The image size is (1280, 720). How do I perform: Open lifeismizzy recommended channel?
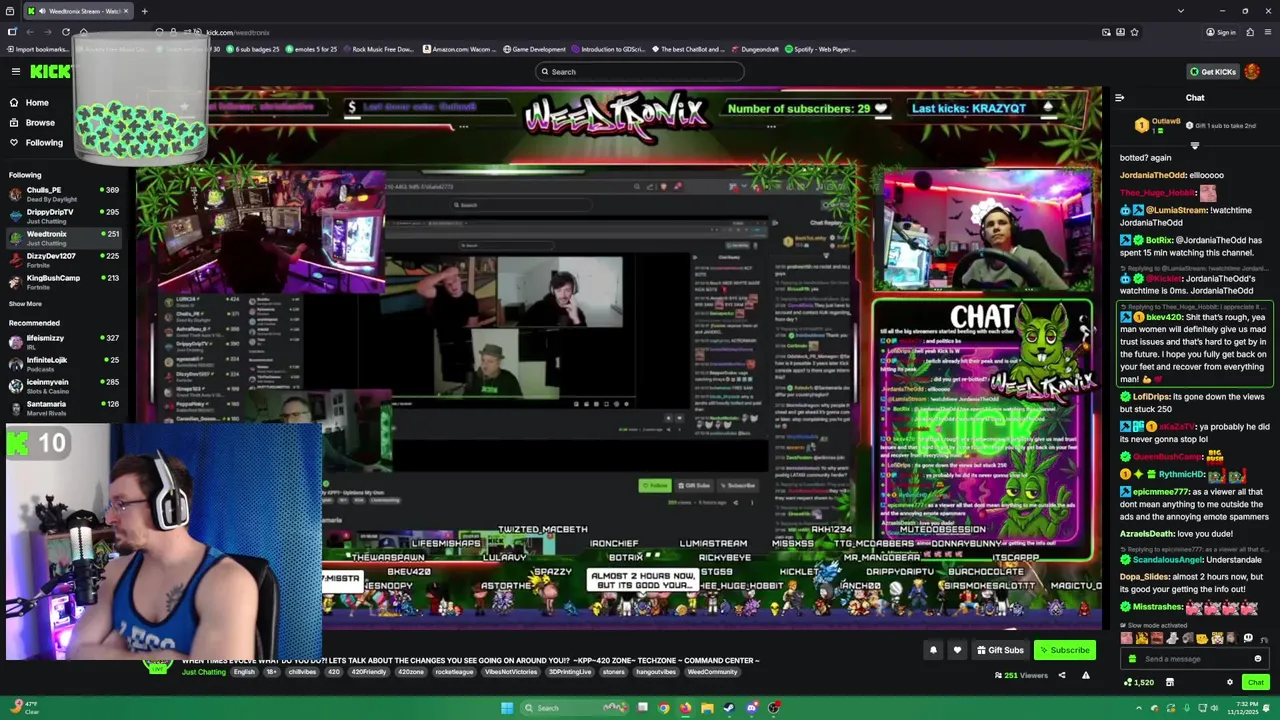(x=64, y=341)
